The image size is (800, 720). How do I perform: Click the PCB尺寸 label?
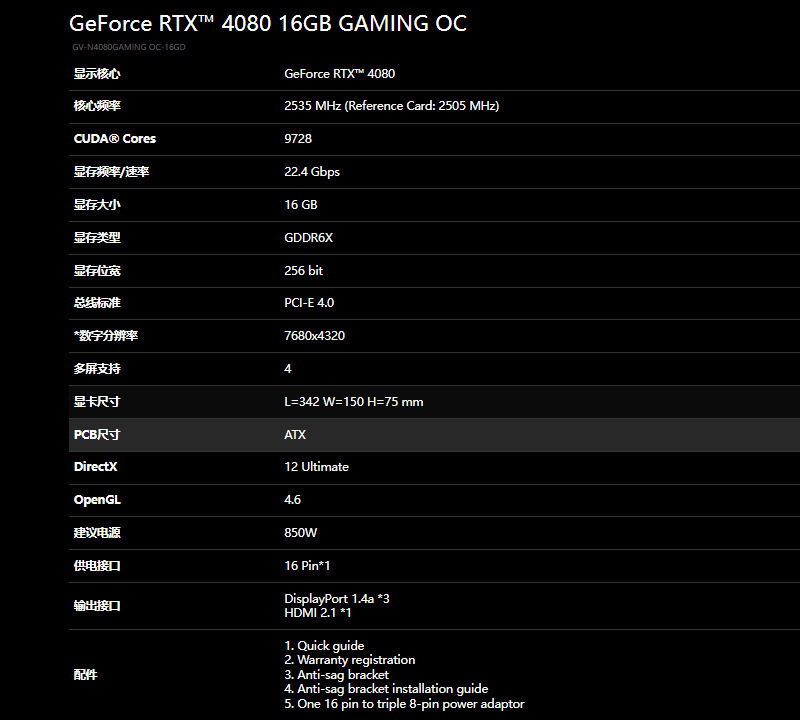97,435
